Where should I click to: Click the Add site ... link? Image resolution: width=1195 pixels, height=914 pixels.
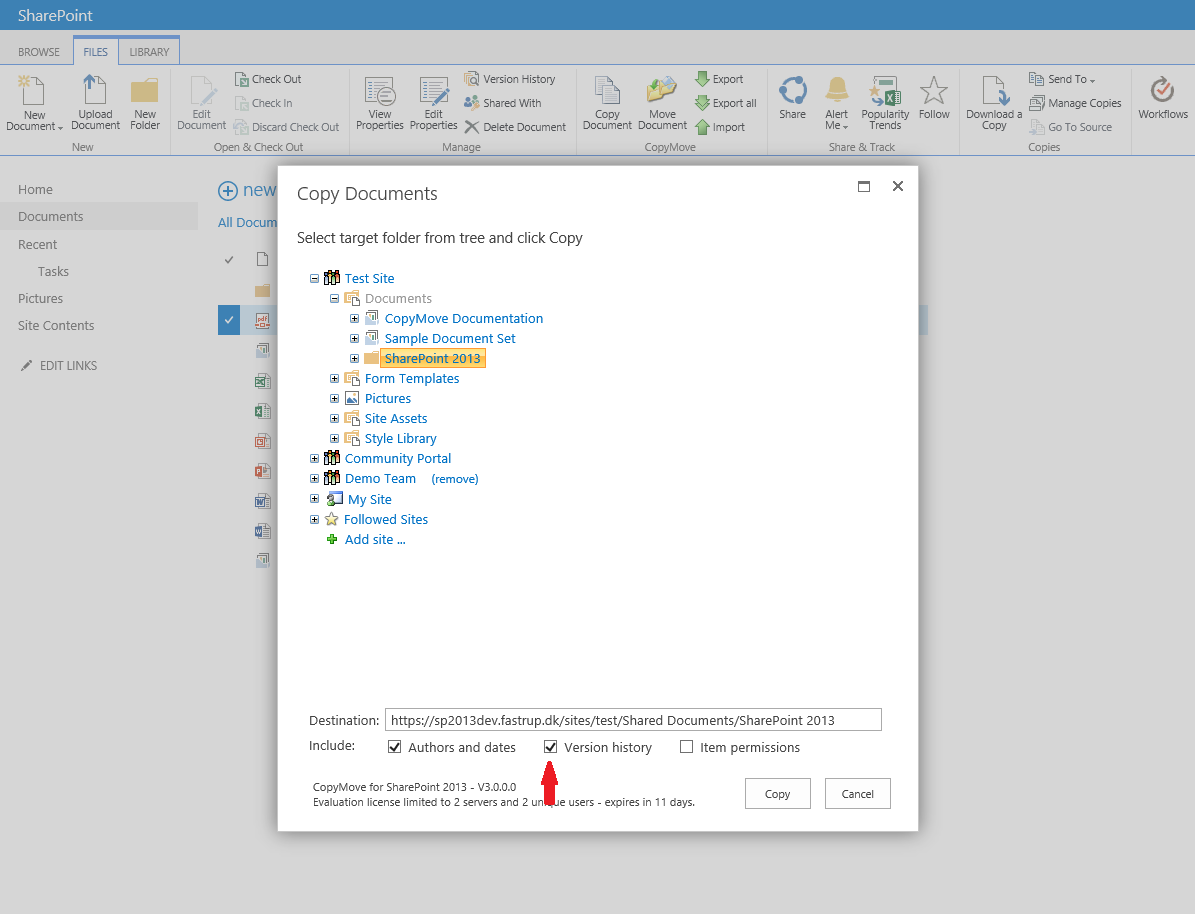coord(375,540)
